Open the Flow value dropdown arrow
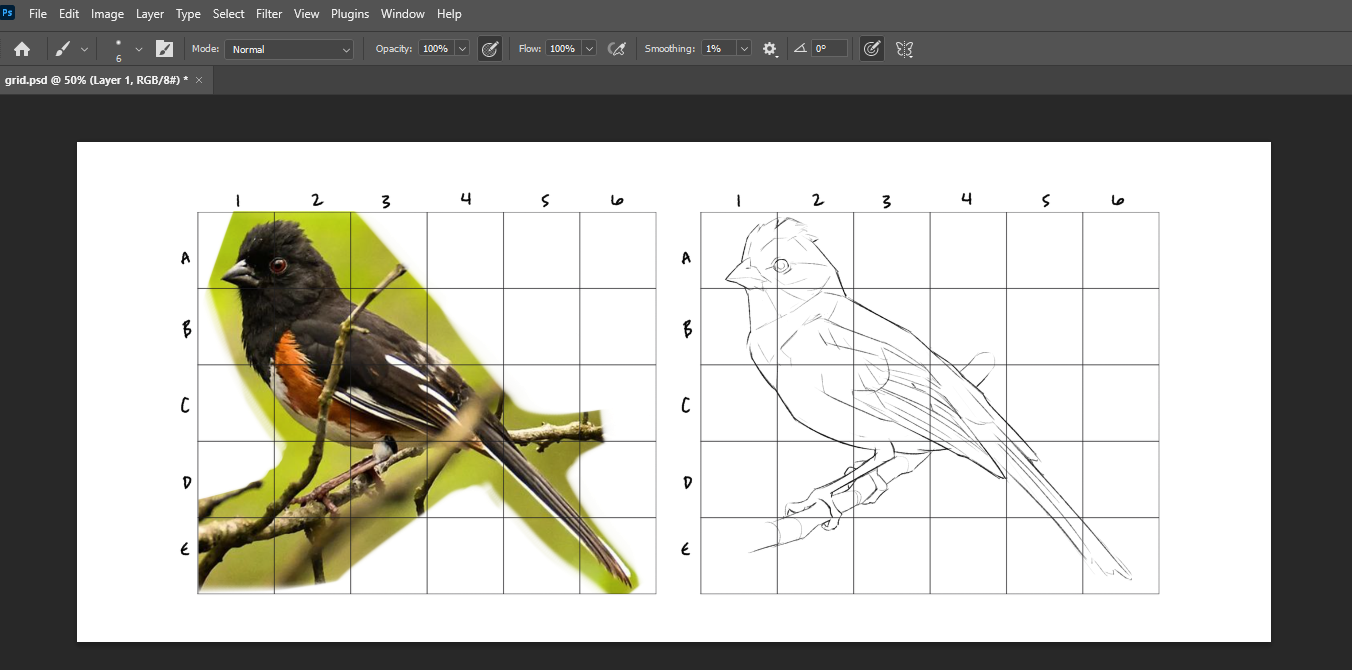The image size is (1352, 670). 589,49
